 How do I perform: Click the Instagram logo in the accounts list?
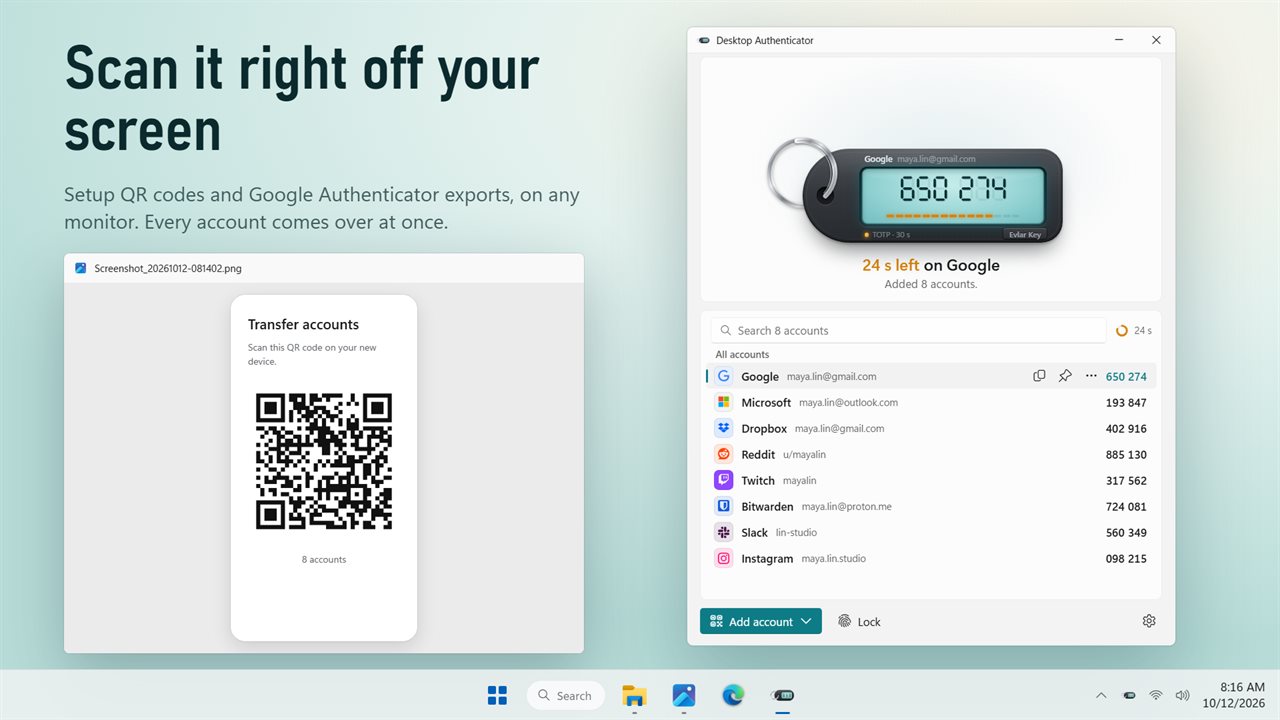(723, 558)
